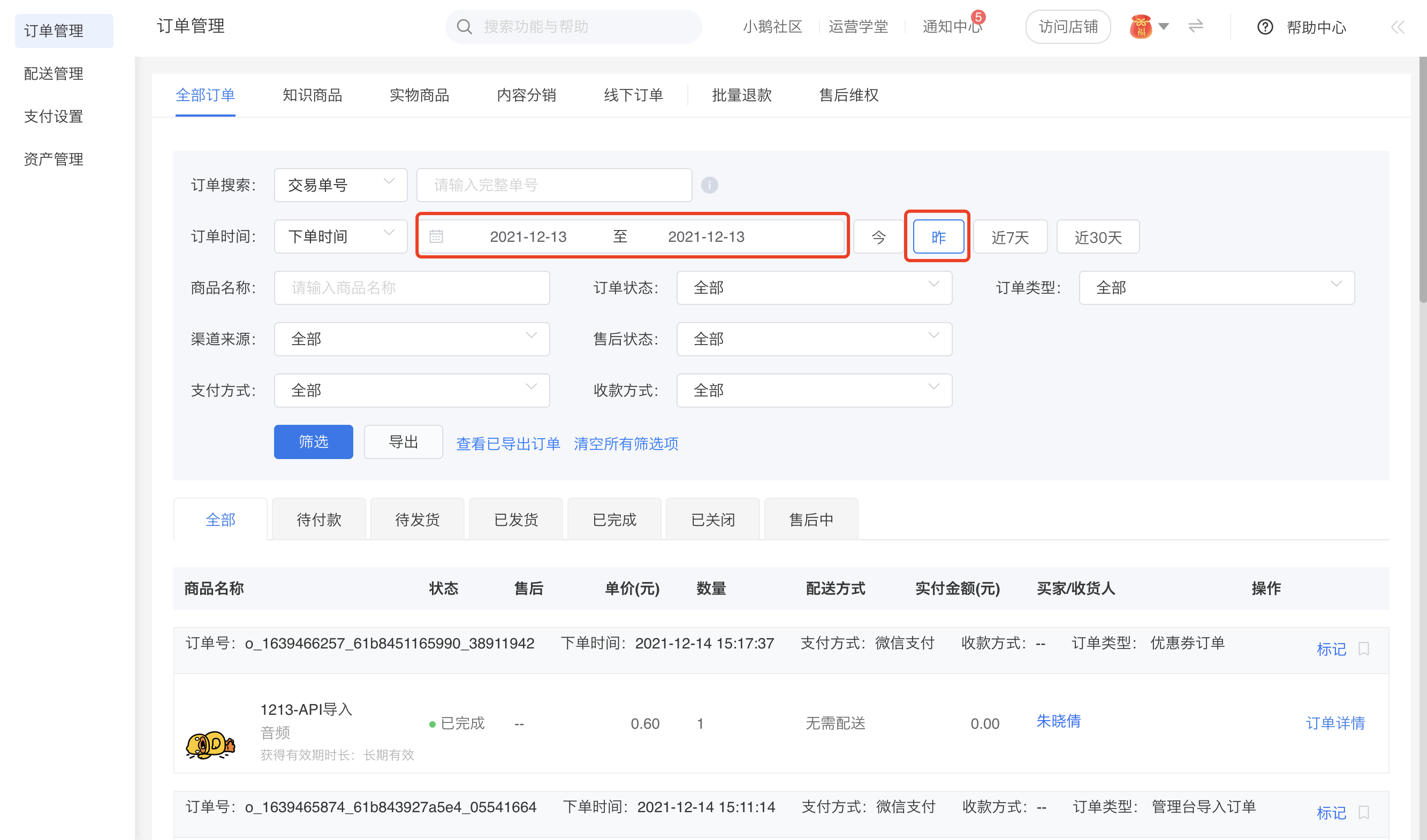Open buyer 朱晓倩 profile link
Image resolution: width=1427 pixels, height=840 pixels.
[1058, 721]
